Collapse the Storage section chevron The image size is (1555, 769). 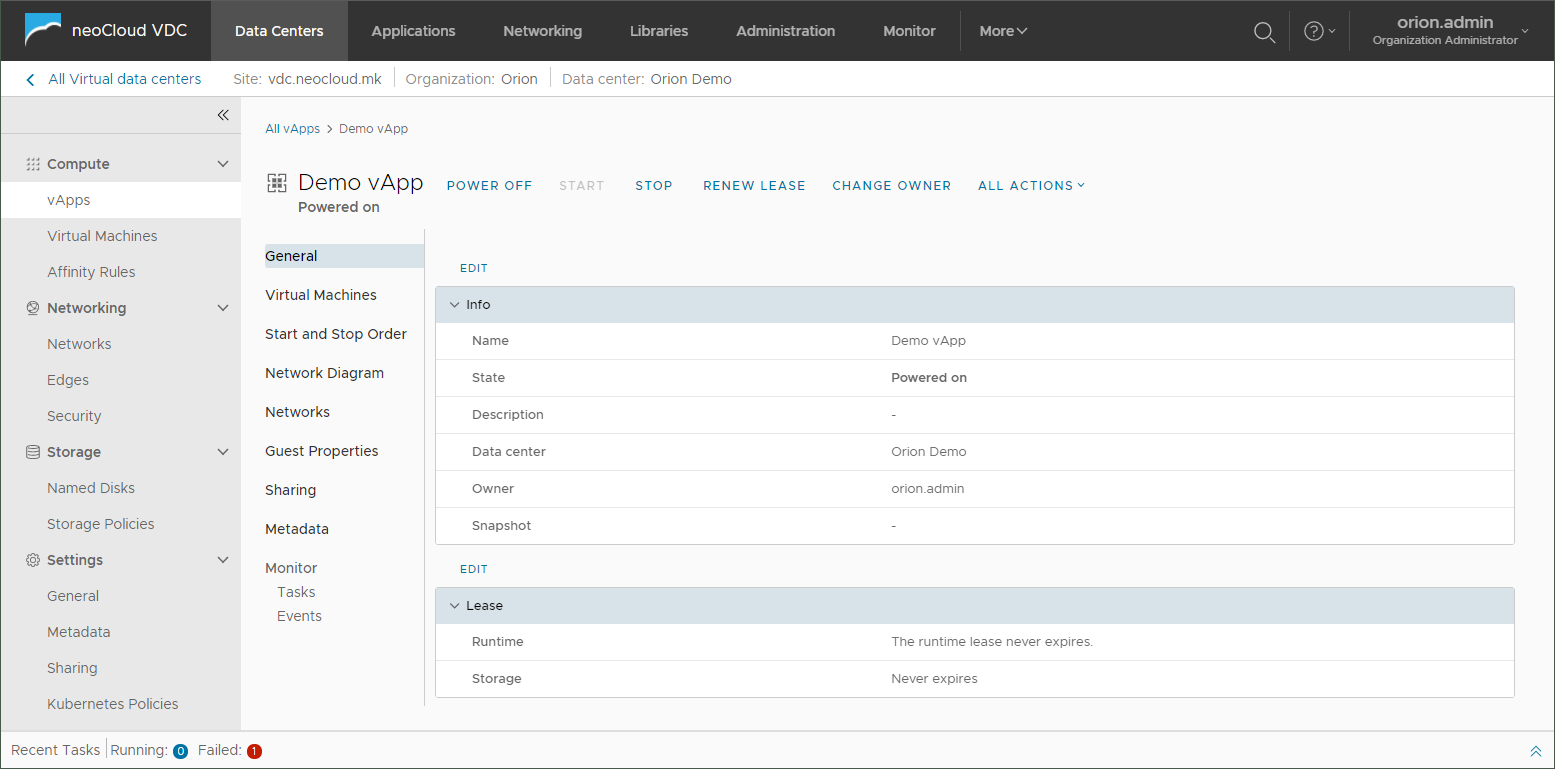pos(223,452)
